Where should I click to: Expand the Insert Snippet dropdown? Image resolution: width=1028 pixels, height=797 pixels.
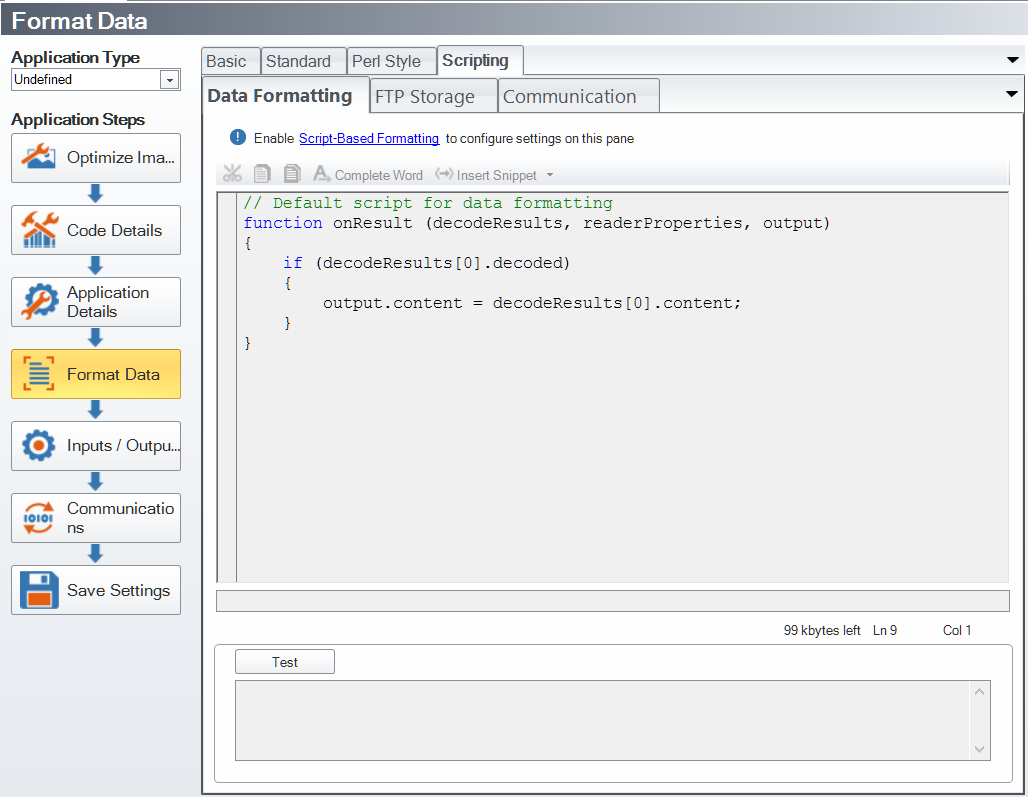click(x=550, y=175)
